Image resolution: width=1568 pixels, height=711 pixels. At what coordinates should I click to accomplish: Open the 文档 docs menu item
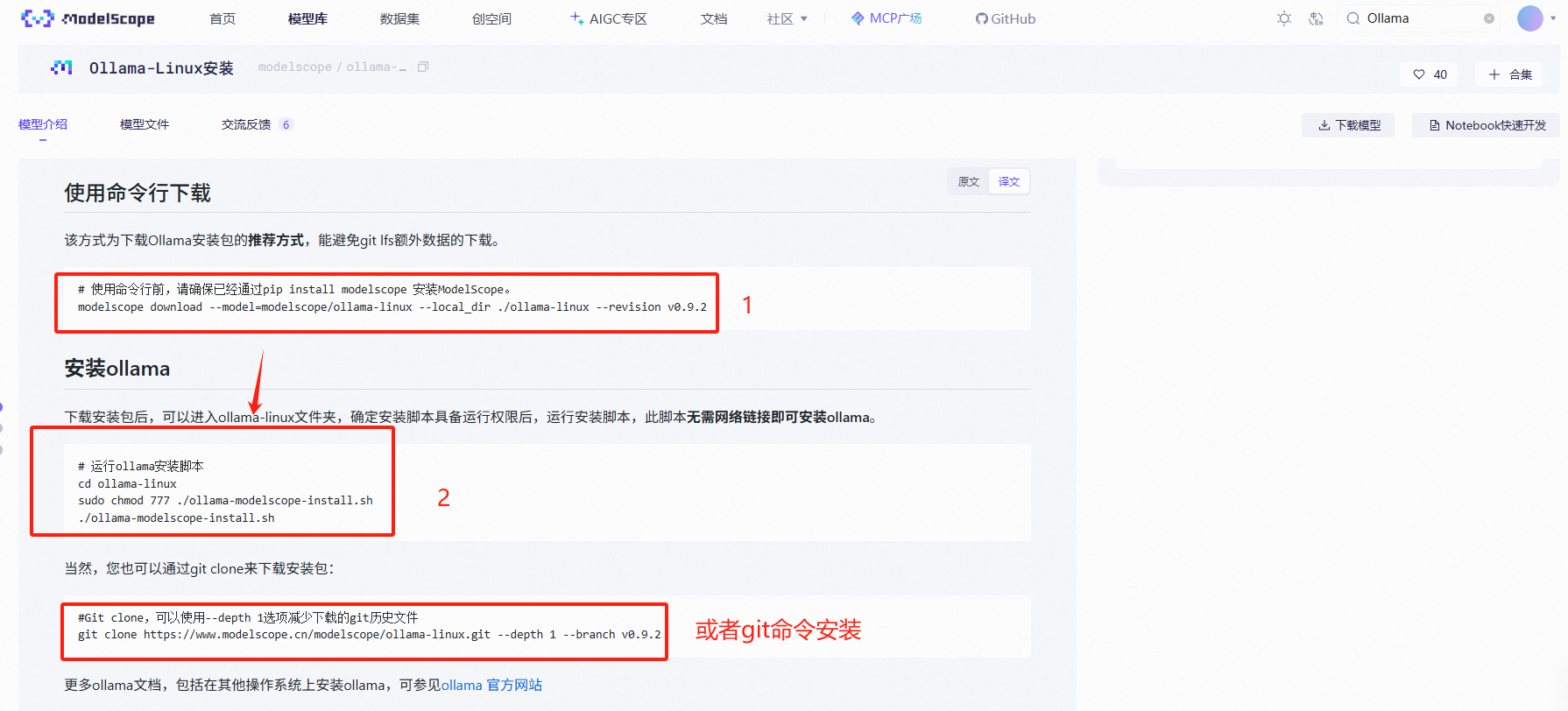tap(714, 18)
